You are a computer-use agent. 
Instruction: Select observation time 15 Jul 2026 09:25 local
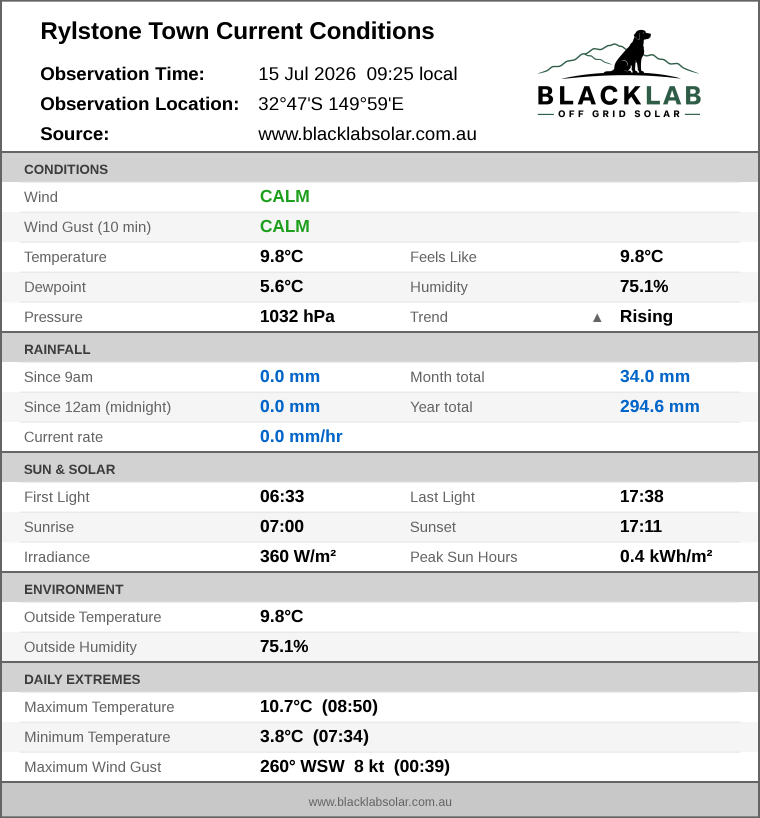click(x=358, y=74)
